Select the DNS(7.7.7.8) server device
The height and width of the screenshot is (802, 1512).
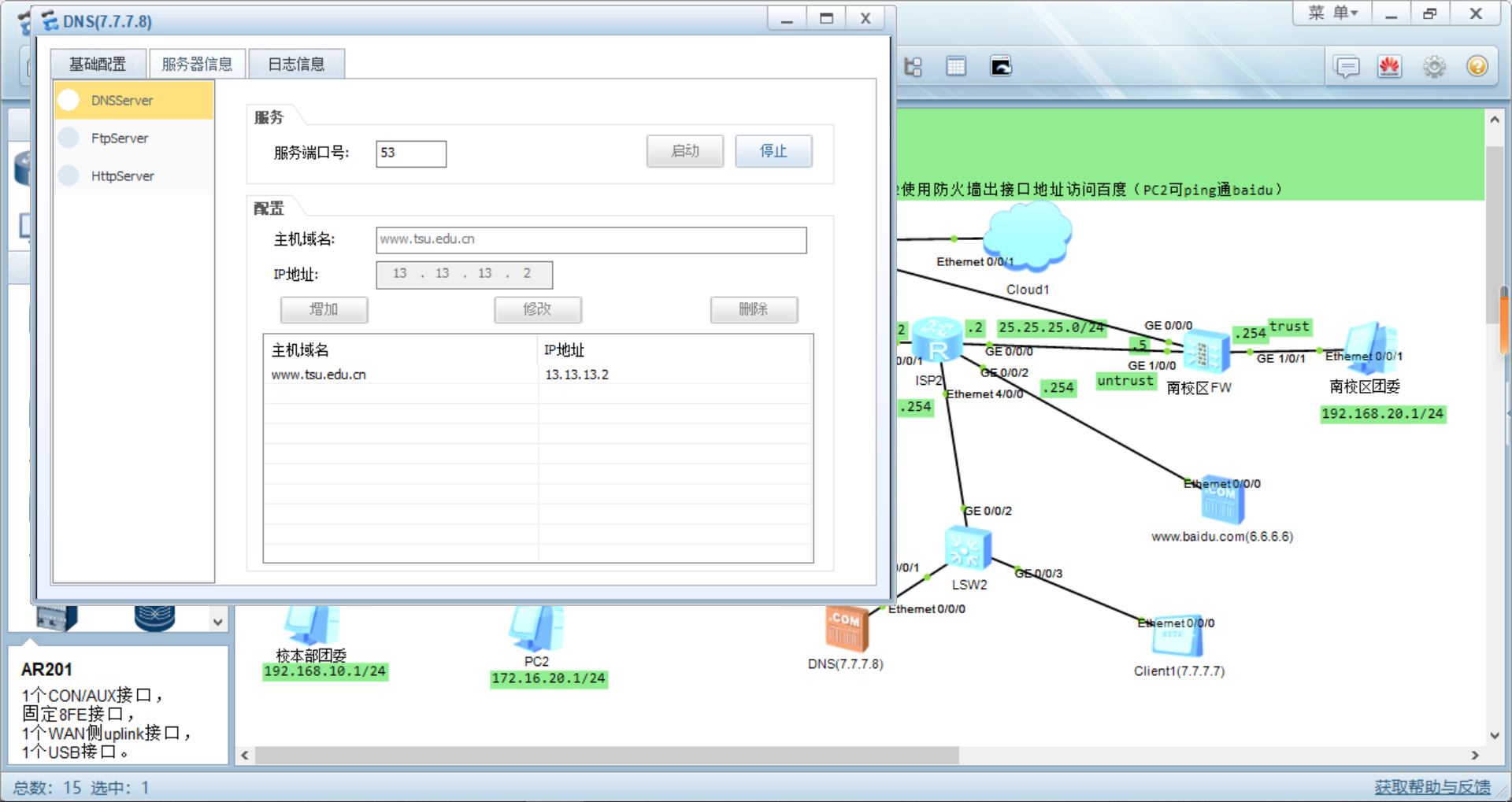point(847,629)
